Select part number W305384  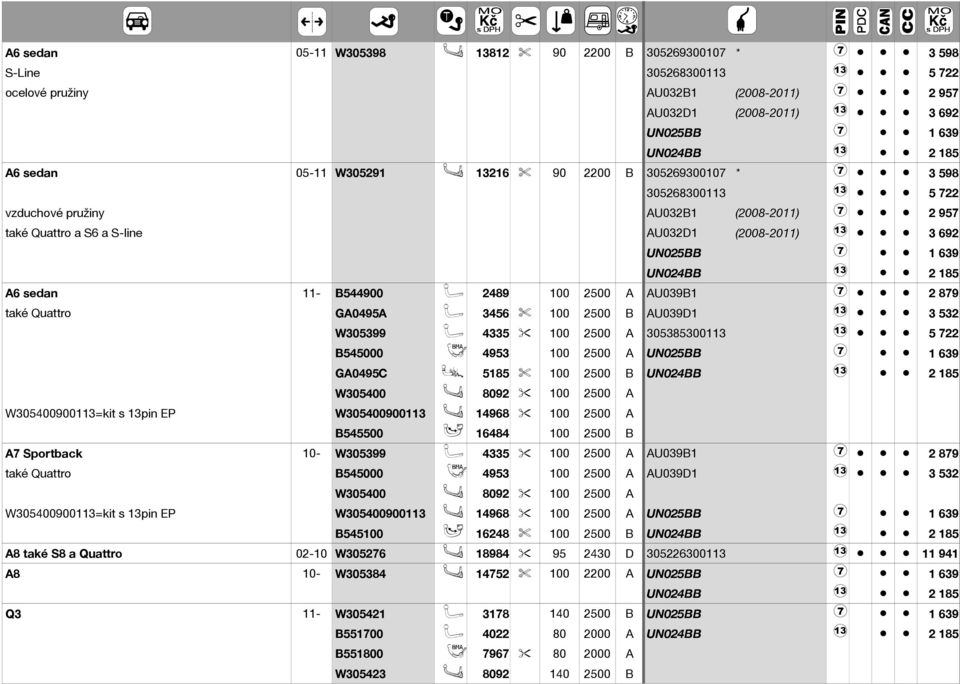tap(361, 574)
